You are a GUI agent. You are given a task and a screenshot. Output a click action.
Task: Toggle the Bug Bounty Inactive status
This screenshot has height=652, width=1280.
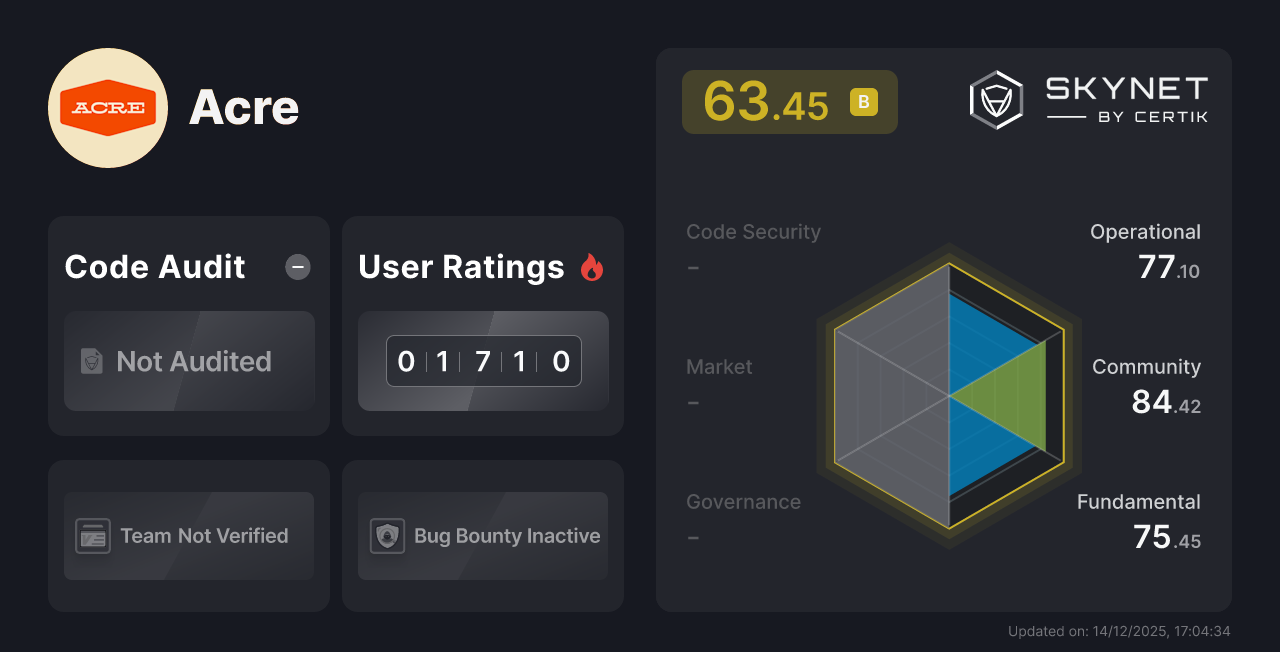(x=482, y=536)
